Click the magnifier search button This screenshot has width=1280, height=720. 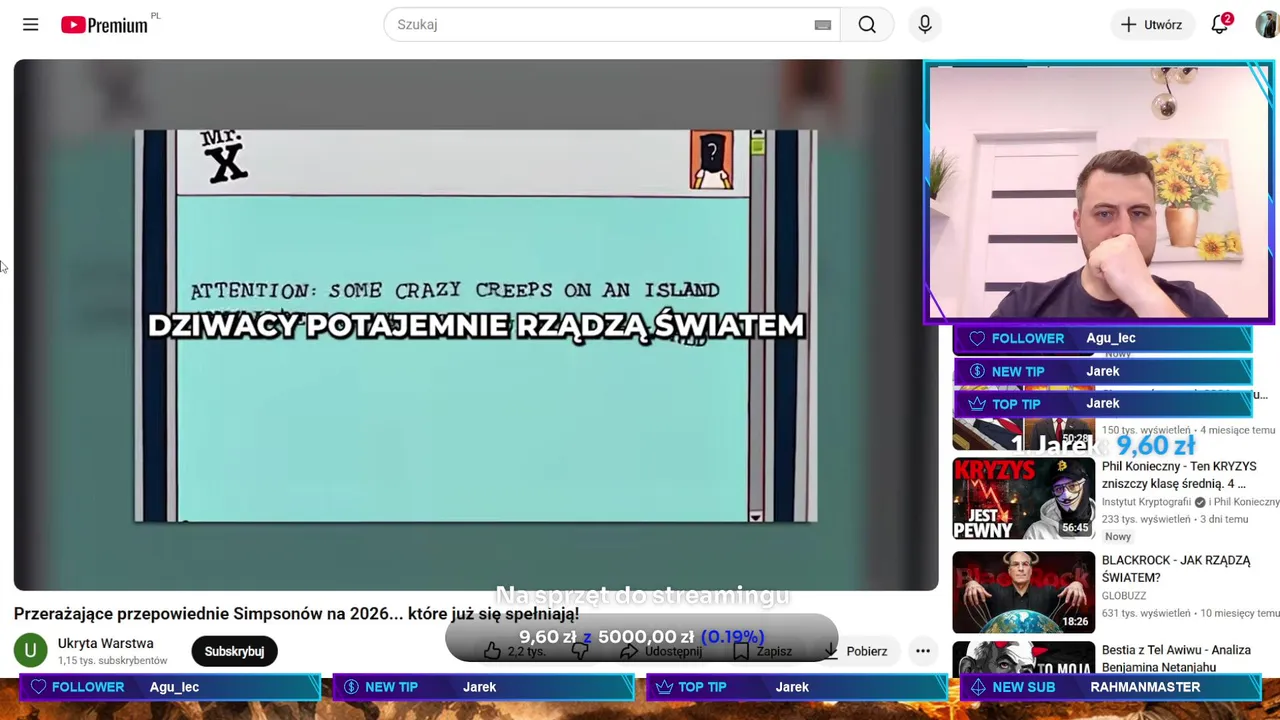(x=867, y=25)
